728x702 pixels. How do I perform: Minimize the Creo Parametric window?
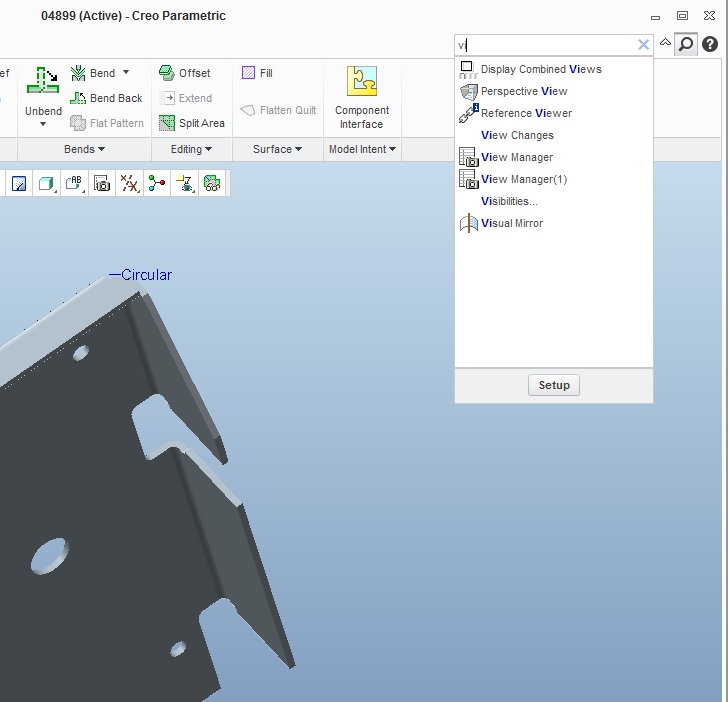tap(655, 16)
